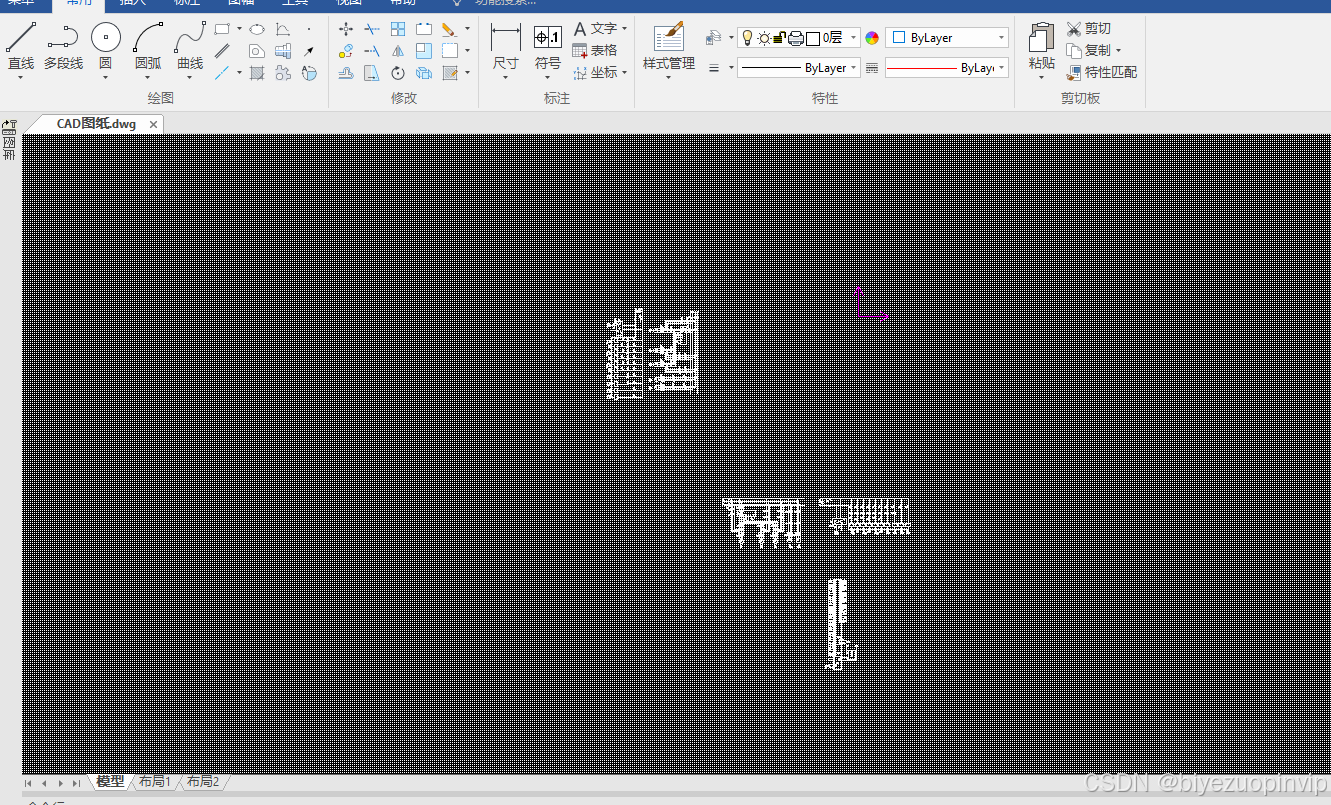
Task: Click the magenta UCS axis icon
Action: (871, 302)
